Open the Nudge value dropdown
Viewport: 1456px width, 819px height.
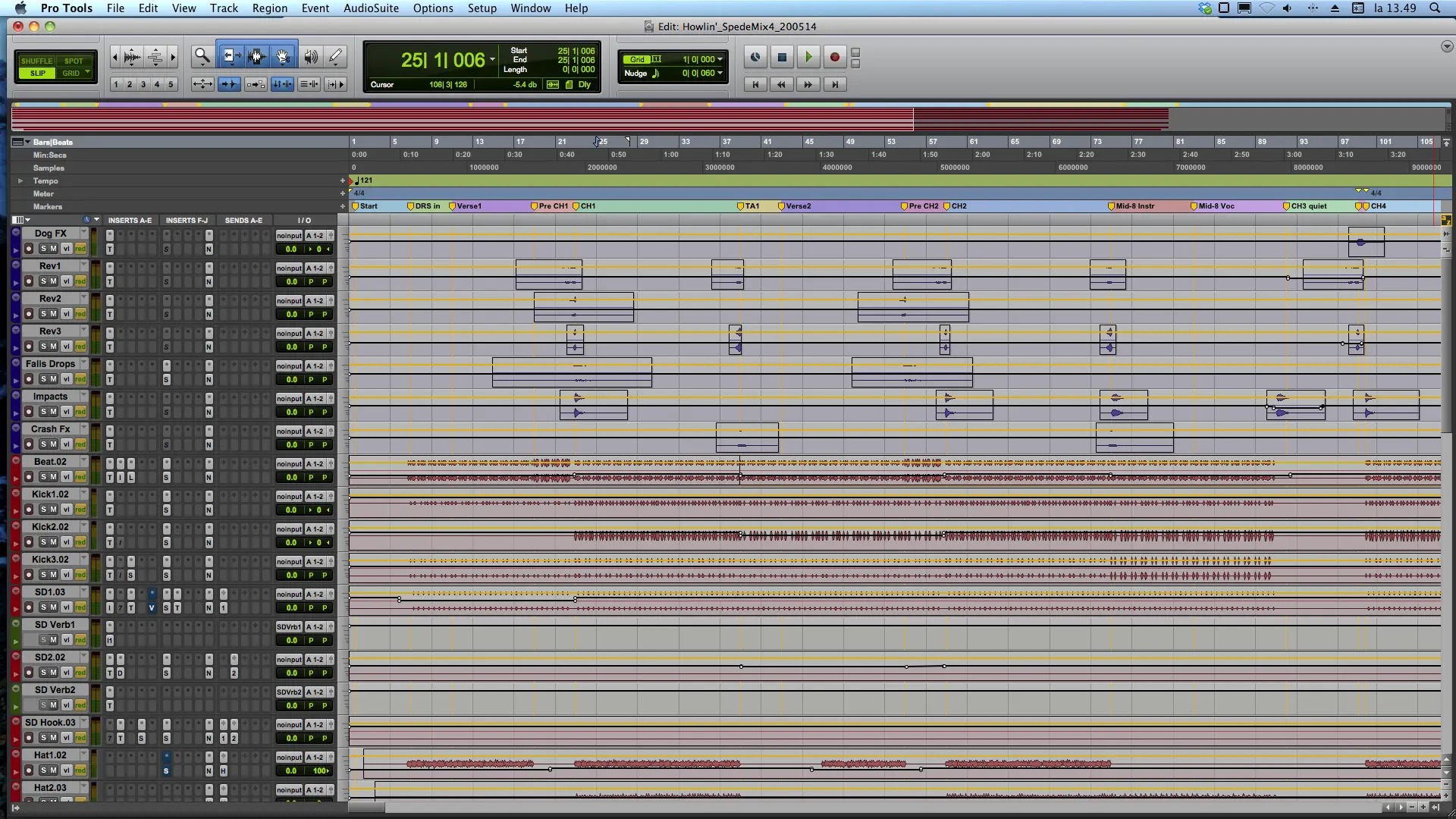pyautogui.click(x=720, y=73)
